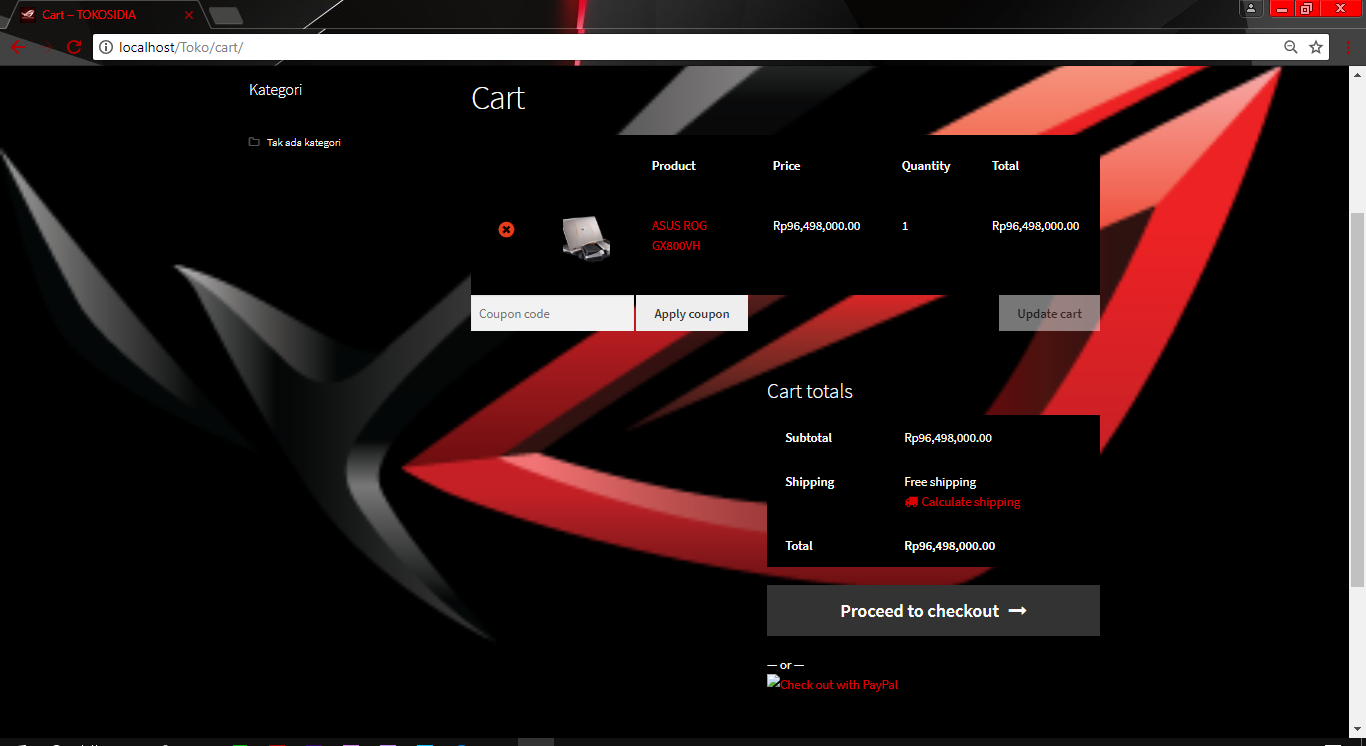
Task: Click the Kategori sidebar heading
Action: 275,89
